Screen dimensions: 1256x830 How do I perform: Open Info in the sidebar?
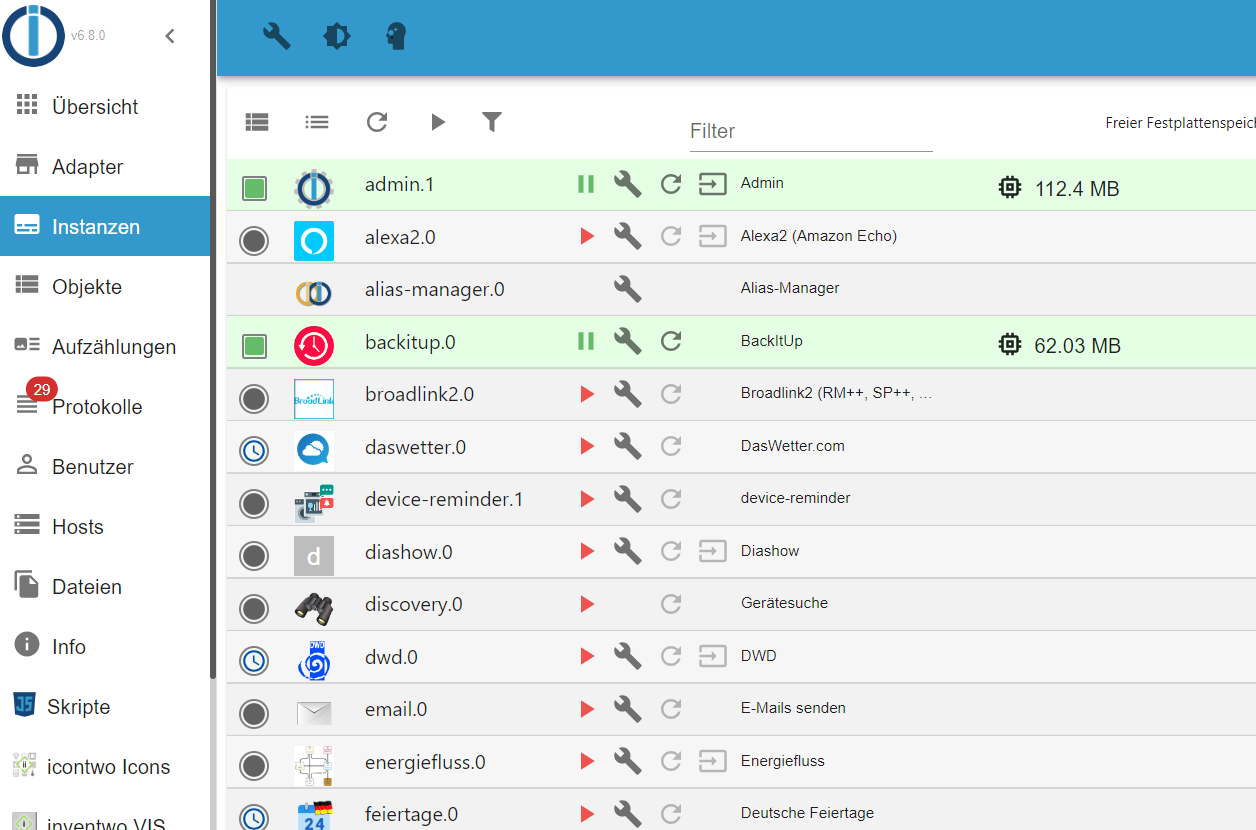105,647
